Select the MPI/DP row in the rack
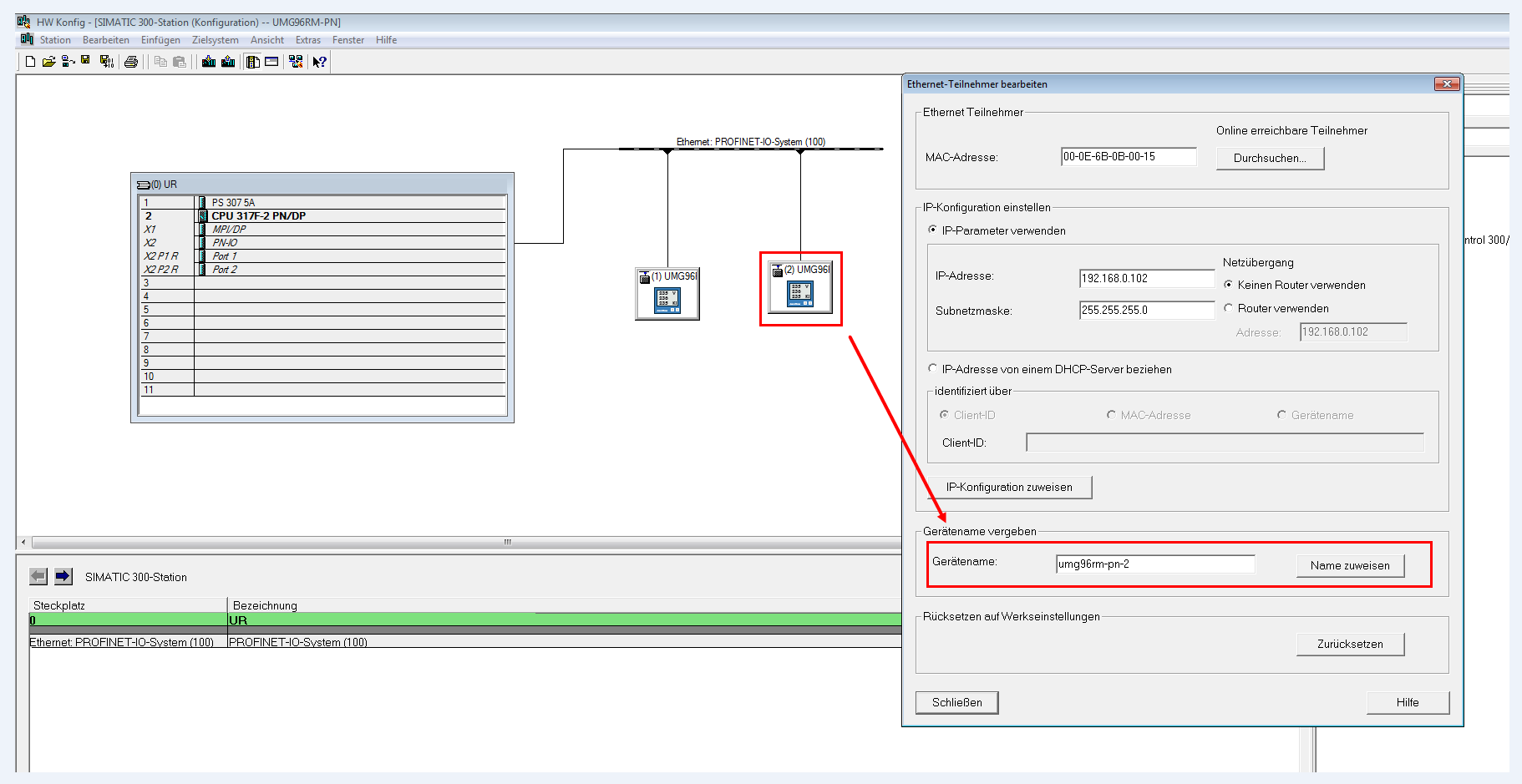Image resolution: width=1522 pixels, height=784 pixels. [323, 229]
